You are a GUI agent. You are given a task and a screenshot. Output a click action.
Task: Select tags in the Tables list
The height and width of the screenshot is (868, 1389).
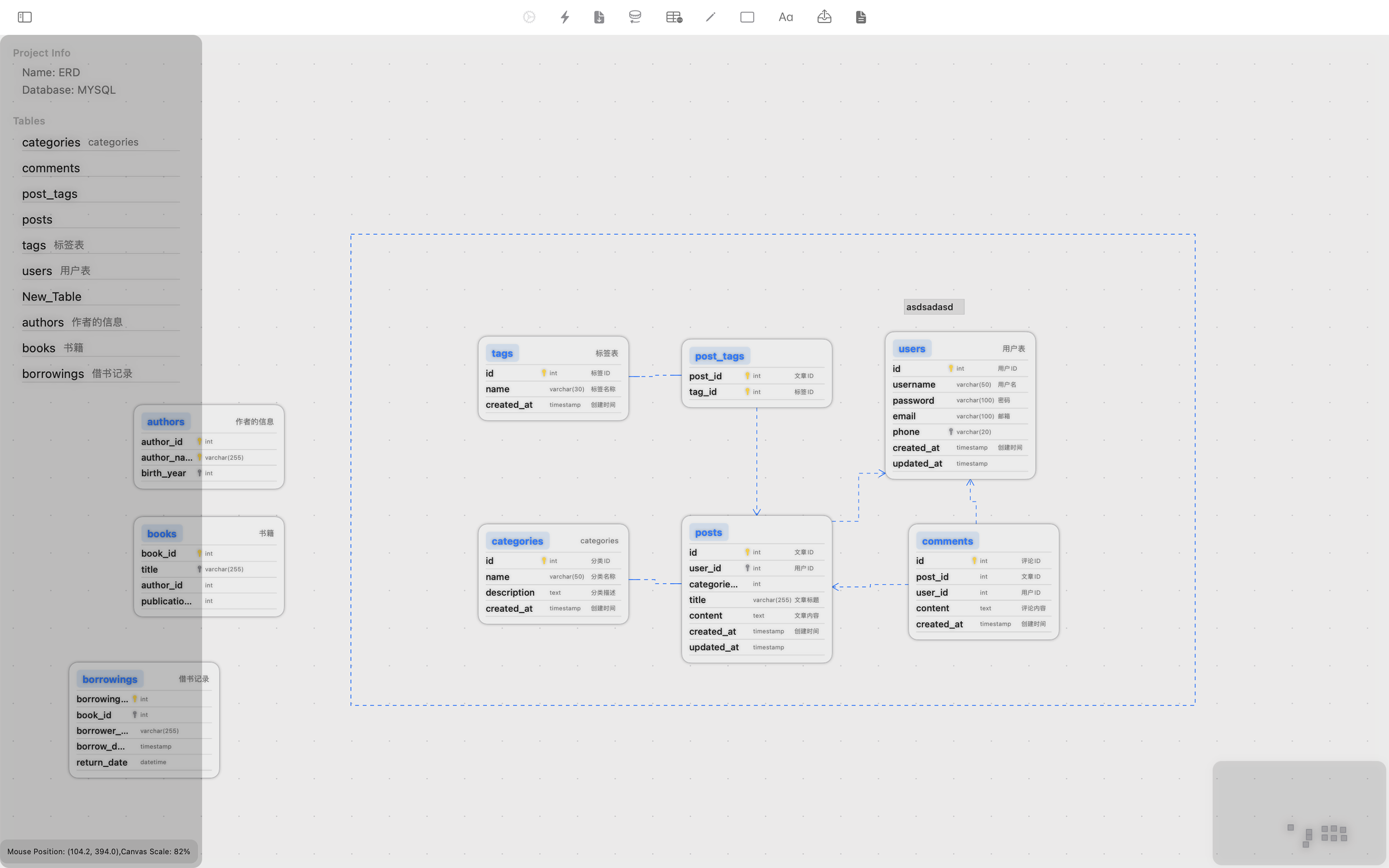pyautogui.click(x=100, y=245)
